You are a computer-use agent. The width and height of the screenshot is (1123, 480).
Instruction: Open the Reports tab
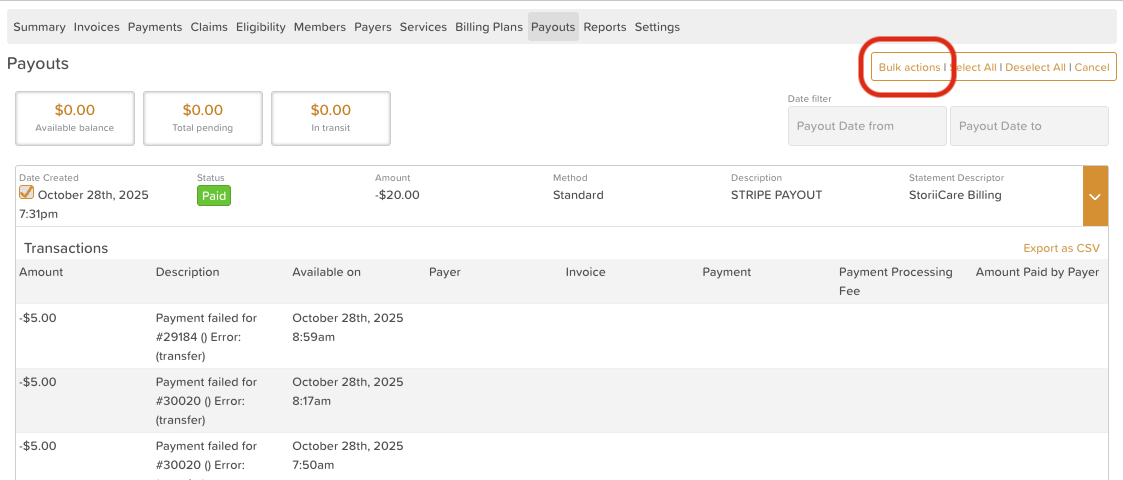point(605,27)
